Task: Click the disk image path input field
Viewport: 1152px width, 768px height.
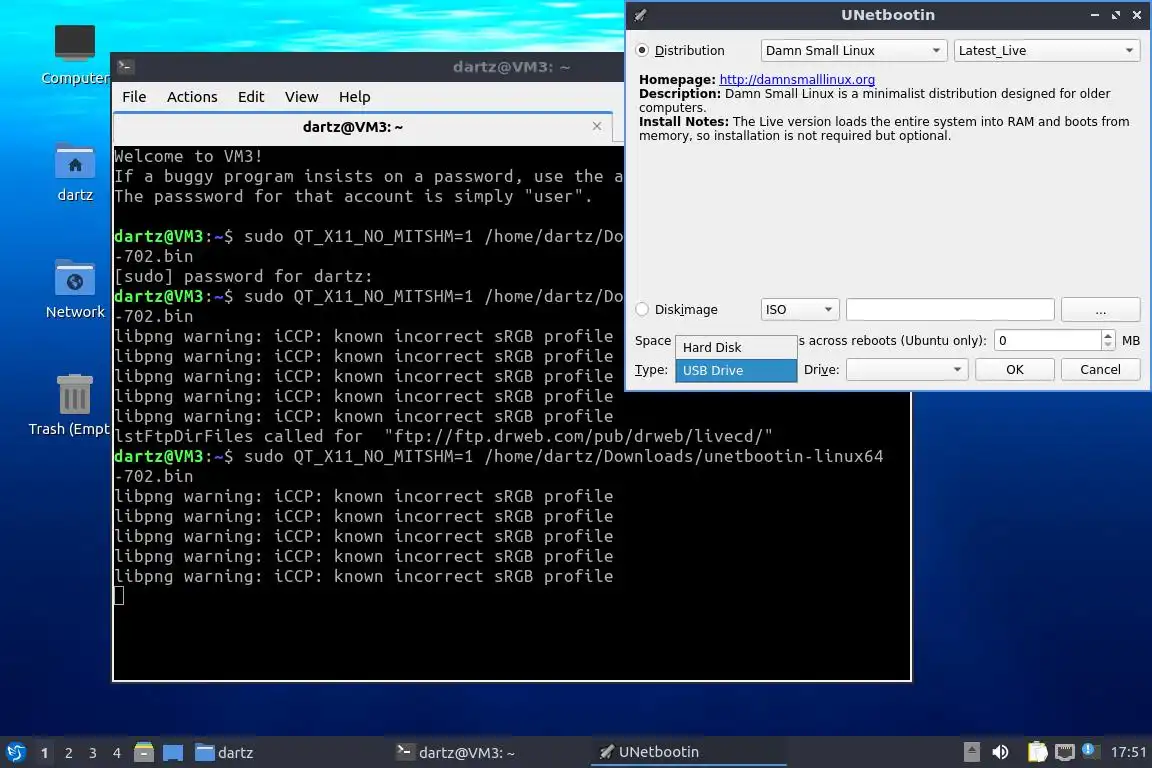Action: (950, 309)
